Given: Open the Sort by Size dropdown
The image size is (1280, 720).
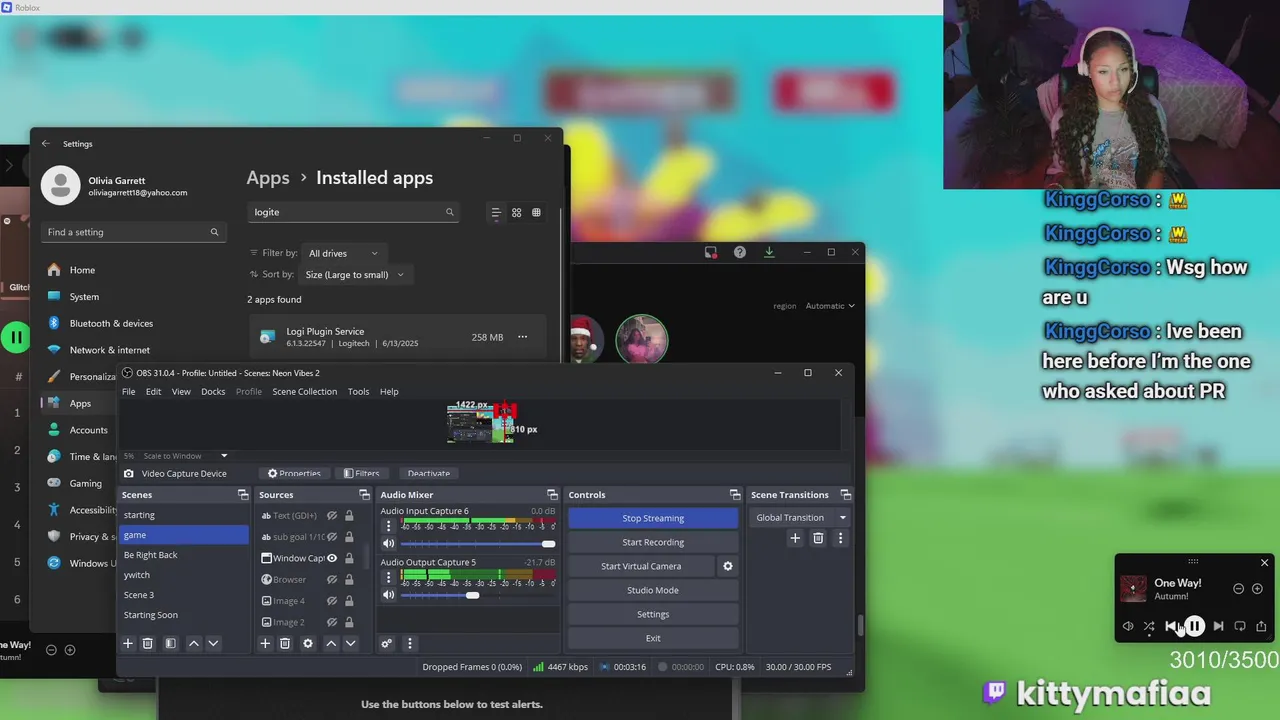Looking at the screenshot, I should coord(355,274).
